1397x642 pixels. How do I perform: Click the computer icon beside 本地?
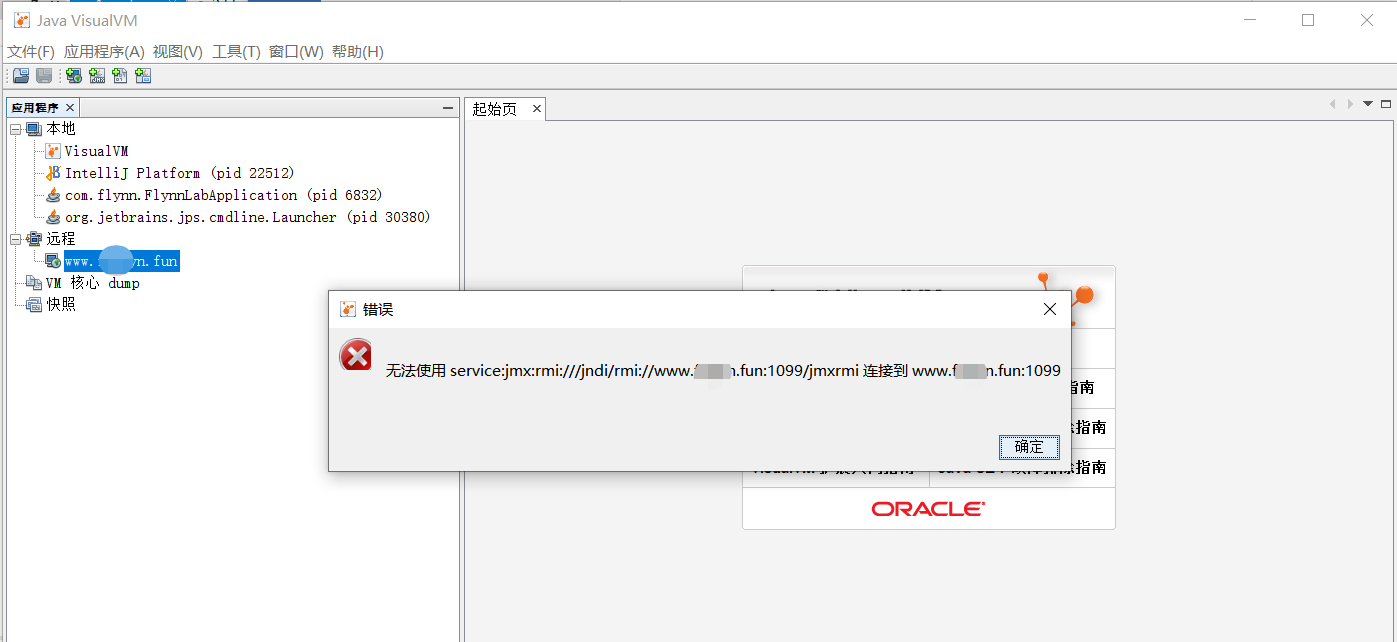(34, 129)
